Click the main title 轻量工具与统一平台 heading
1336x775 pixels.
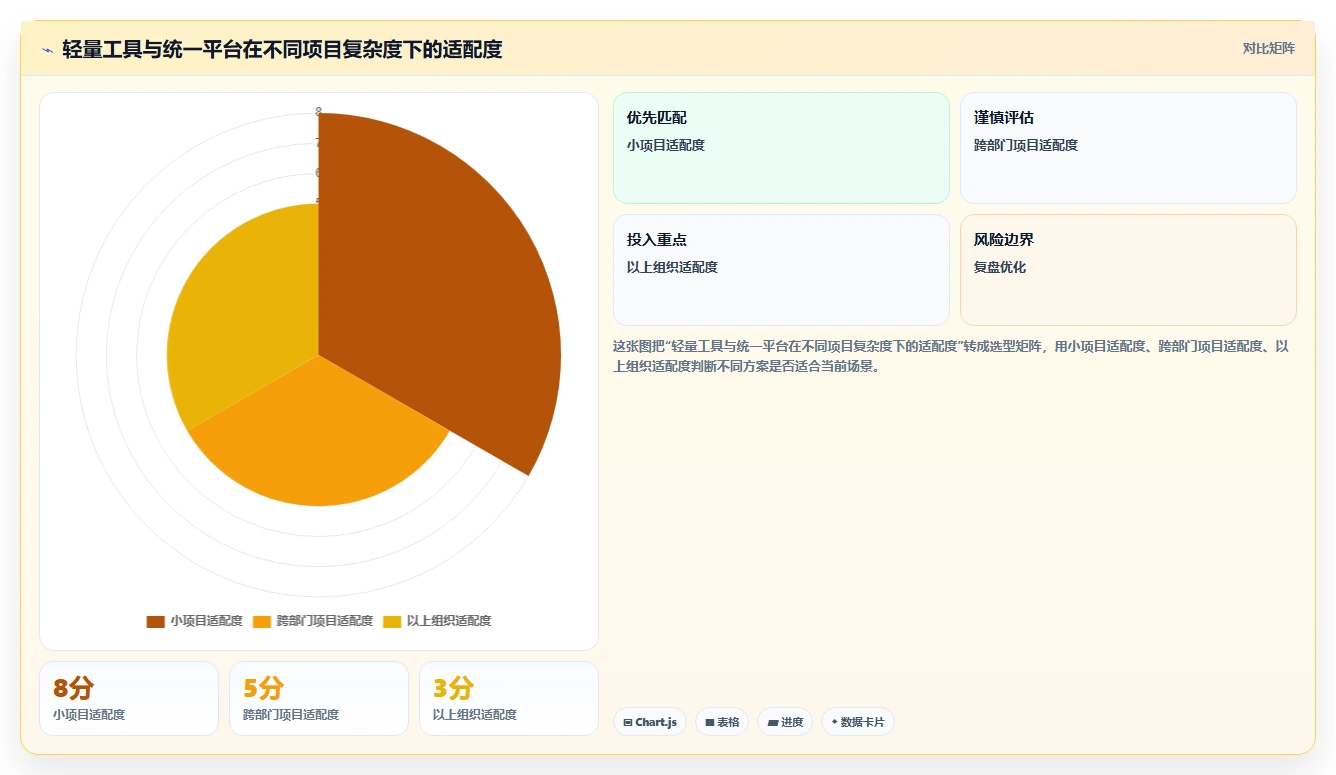pyautogui.click(x=282, y=49)
